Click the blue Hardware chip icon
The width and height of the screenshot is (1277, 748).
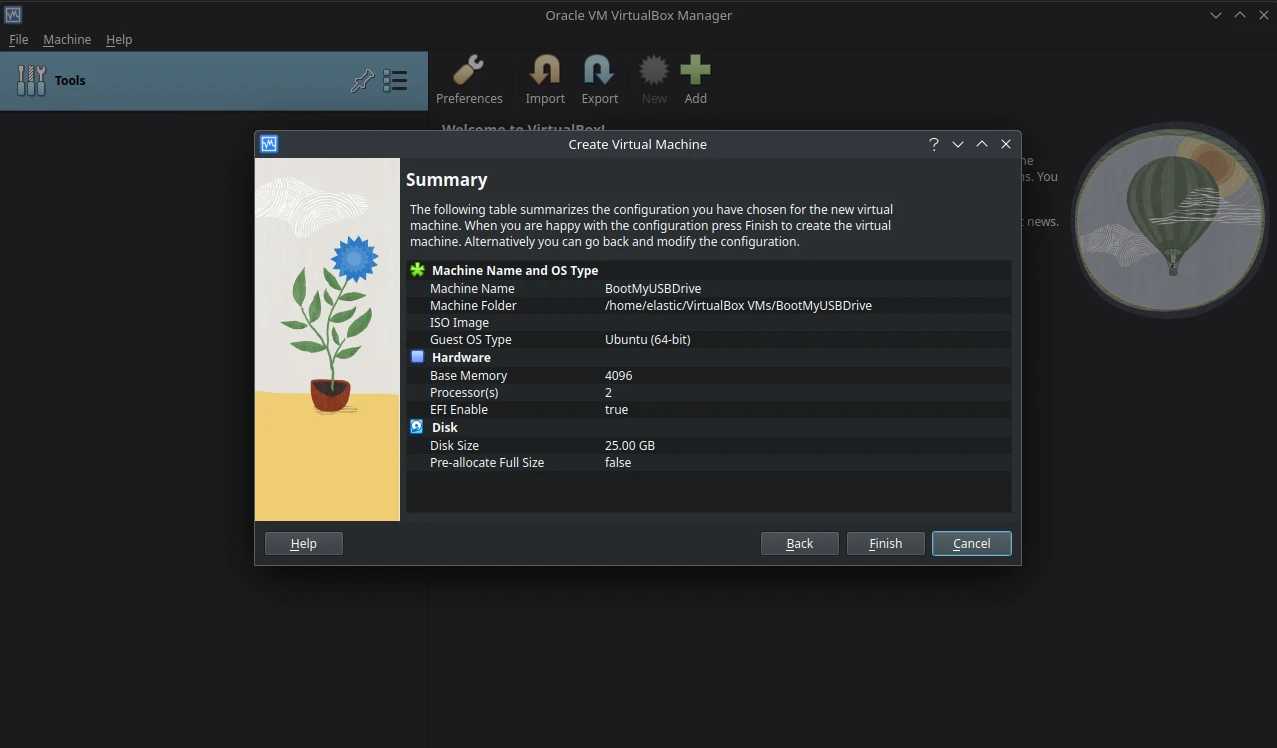[x=418, y=357]
